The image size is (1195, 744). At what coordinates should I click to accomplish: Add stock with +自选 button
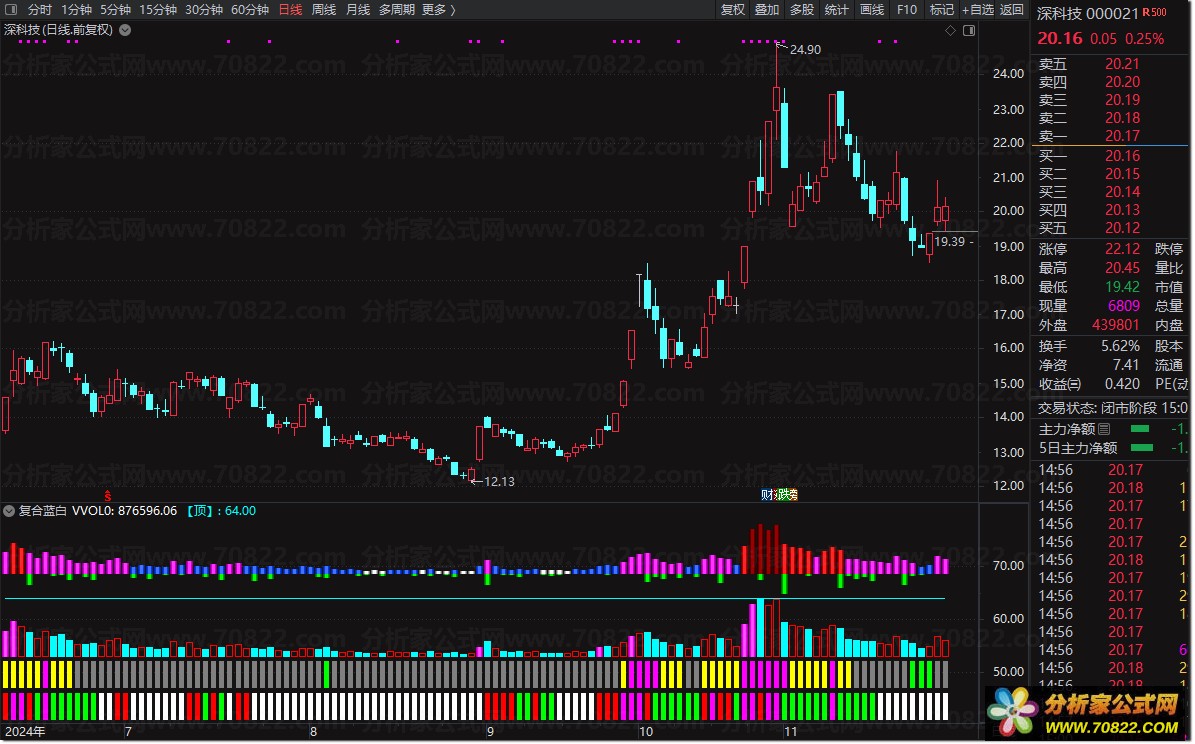[x=978, y=10]
